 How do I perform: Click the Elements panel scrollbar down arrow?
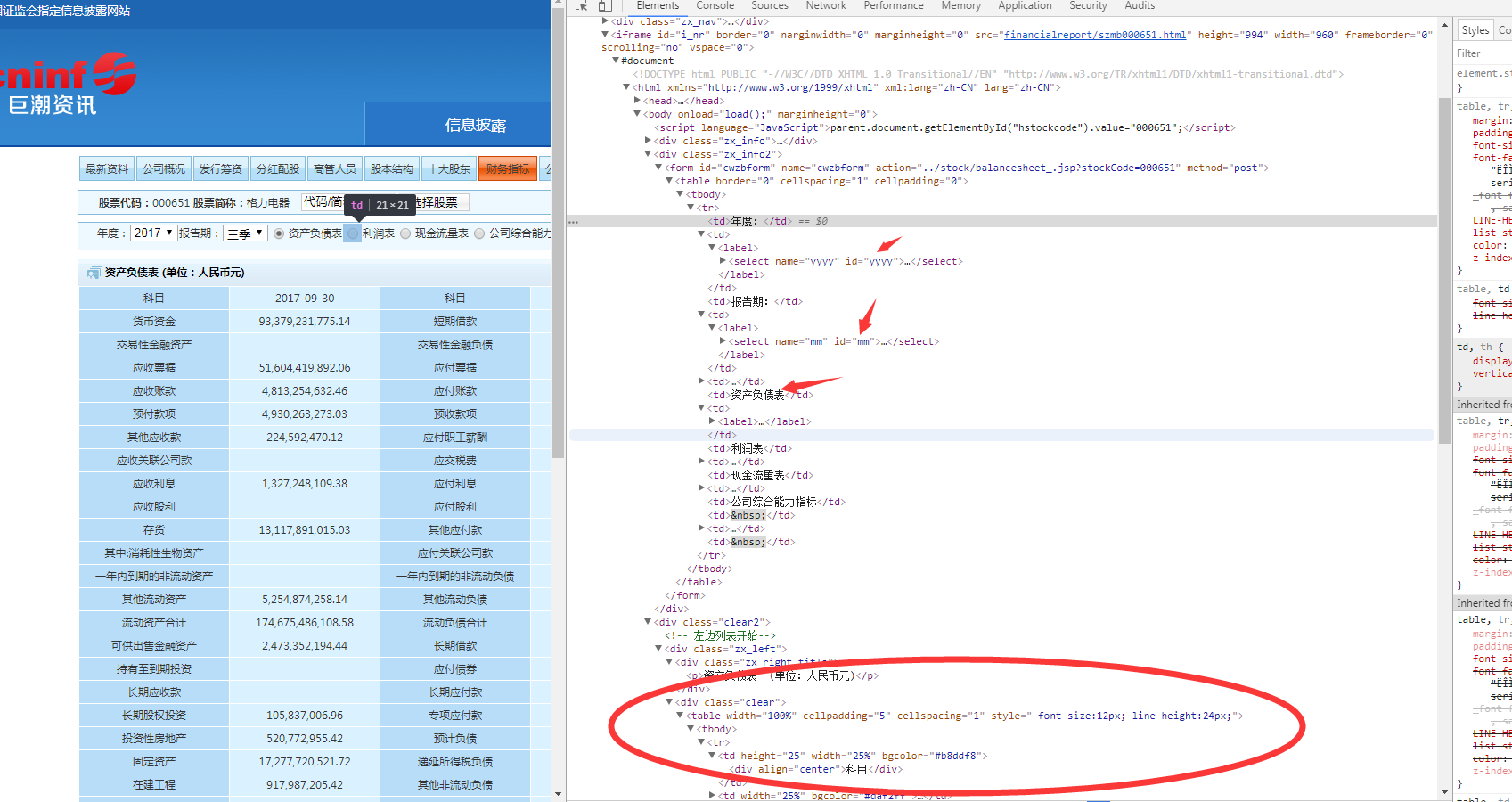[1444, 791]
